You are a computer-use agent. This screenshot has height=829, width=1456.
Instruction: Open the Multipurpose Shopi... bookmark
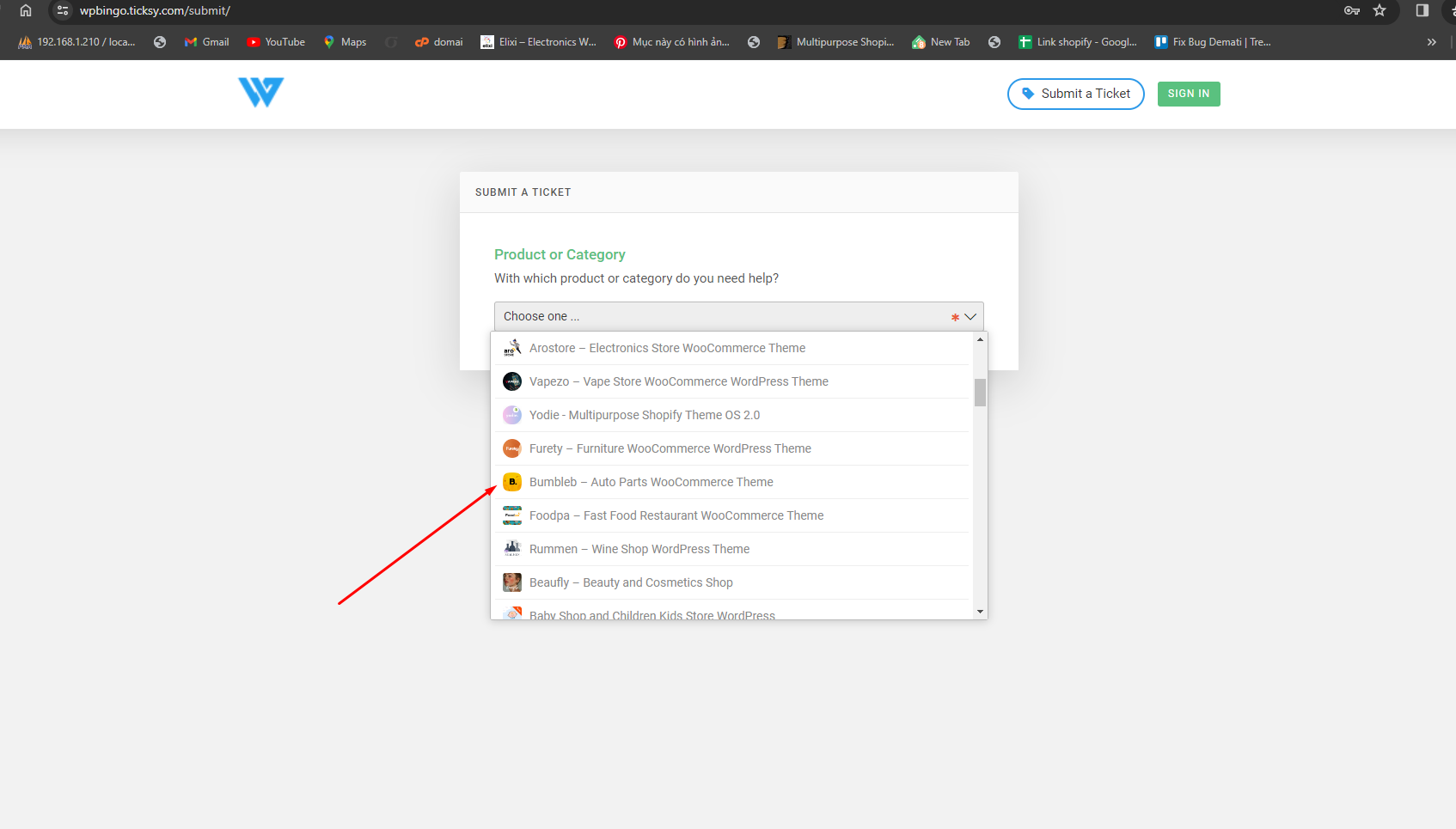[835, 42]
